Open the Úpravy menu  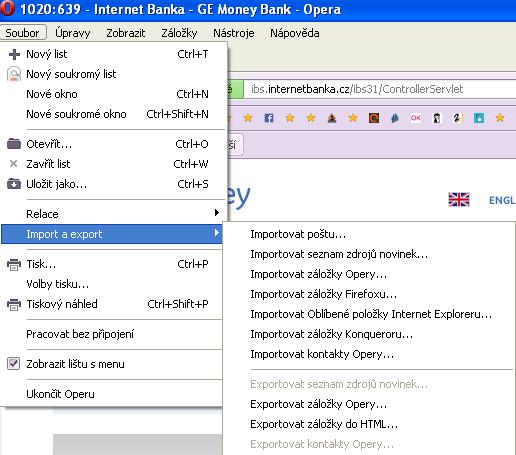[73, 33]
